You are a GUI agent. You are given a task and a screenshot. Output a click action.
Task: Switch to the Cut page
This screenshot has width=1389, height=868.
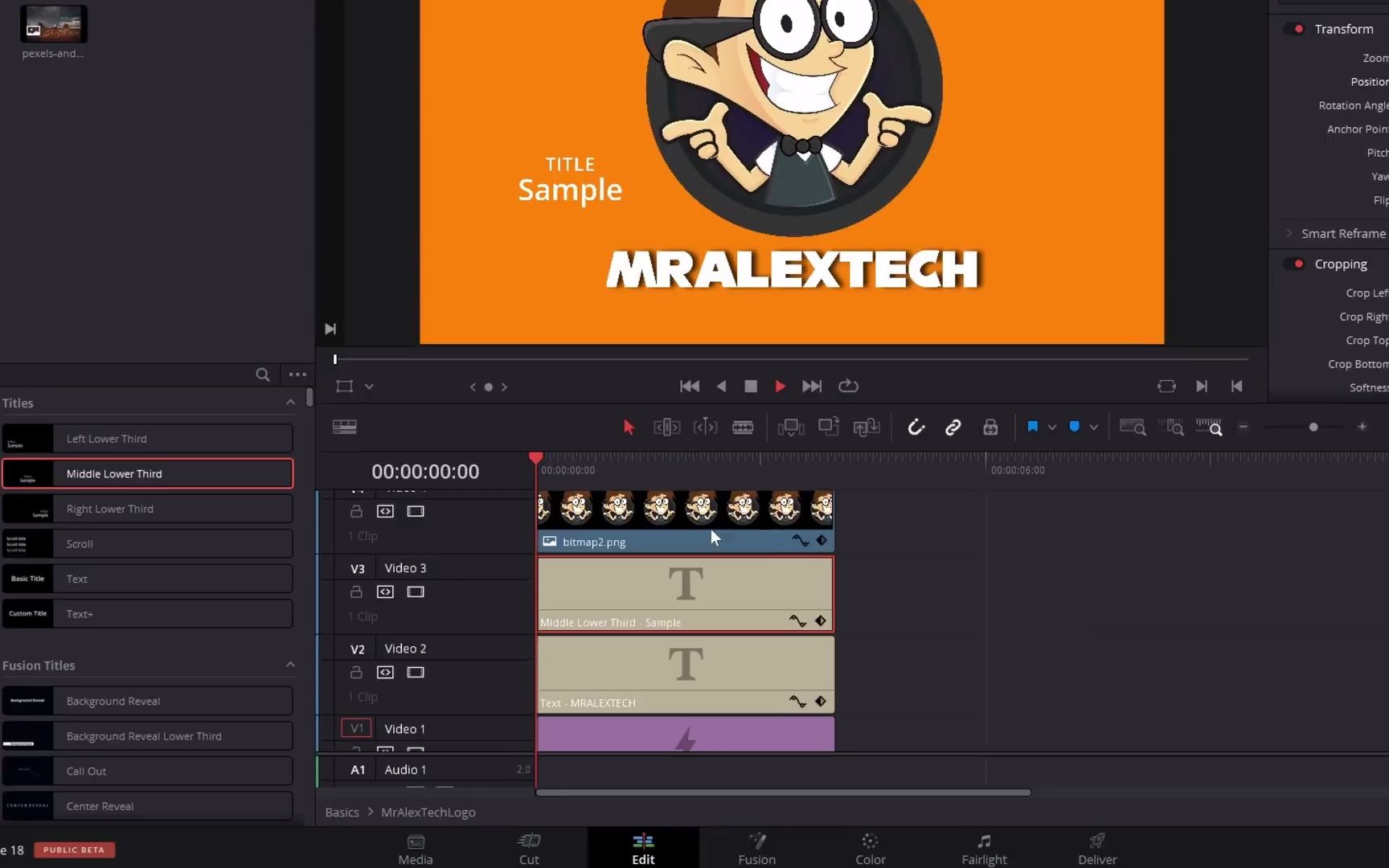(529, 849)
